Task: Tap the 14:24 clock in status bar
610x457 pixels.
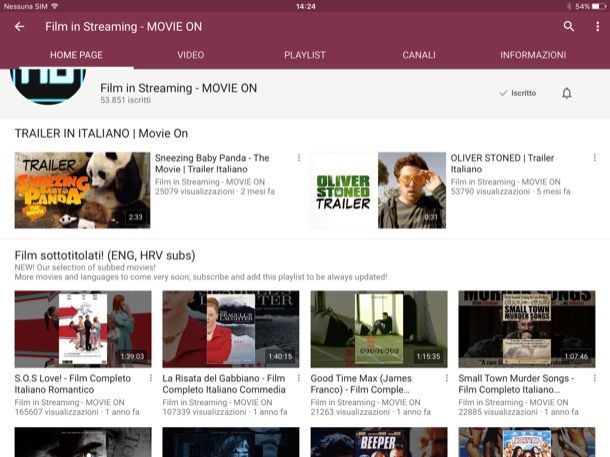Action: [x=306, y=6]
